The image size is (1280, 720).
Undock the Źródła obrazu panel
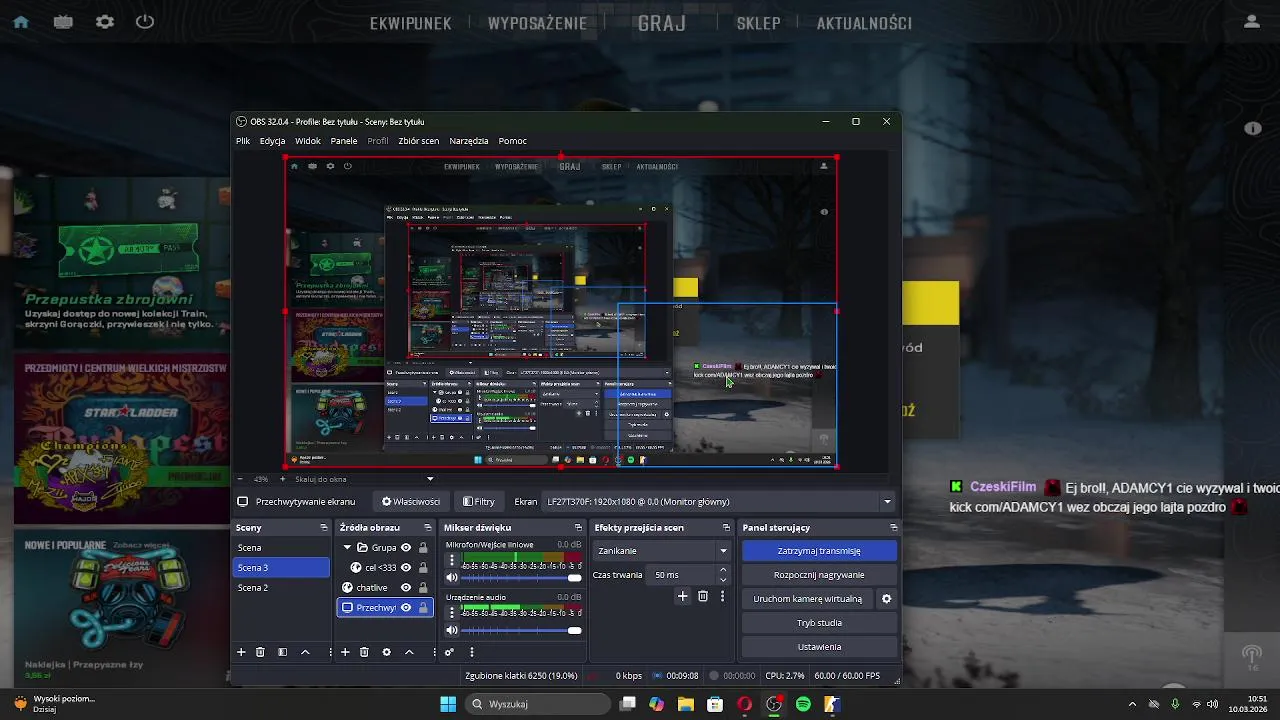pyautogui.click(x=427, y=527)
